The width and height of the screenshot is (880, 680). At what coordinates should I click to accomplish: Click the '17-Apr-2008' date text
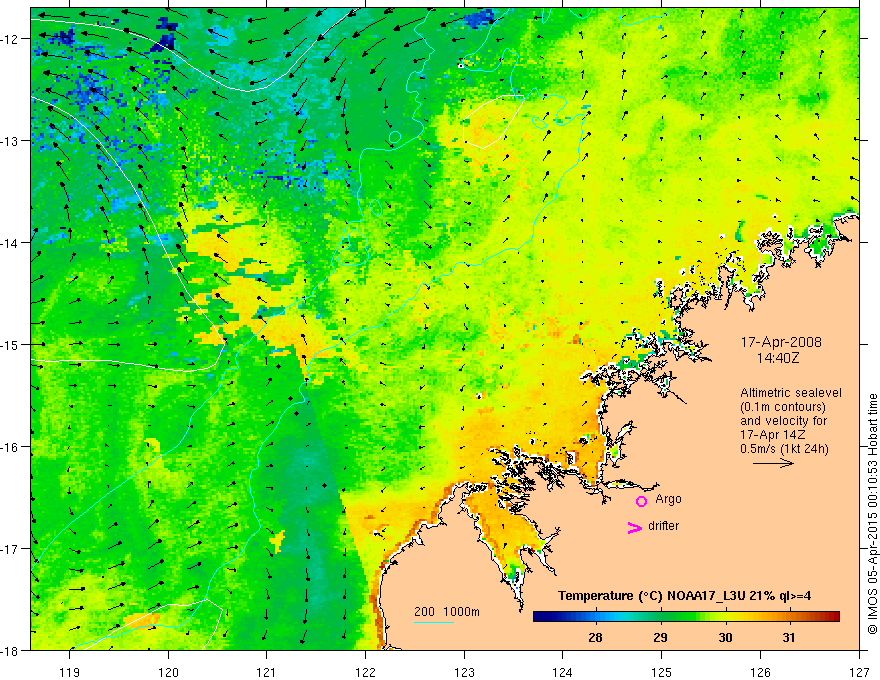[781, 342]
